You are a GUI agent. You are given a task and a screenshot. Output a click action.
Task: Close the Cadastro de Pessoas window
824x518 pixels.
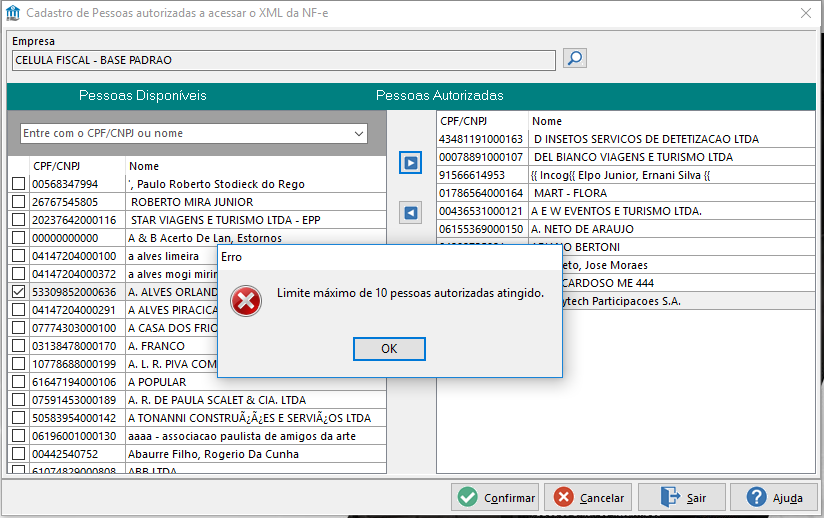(806, 13)
